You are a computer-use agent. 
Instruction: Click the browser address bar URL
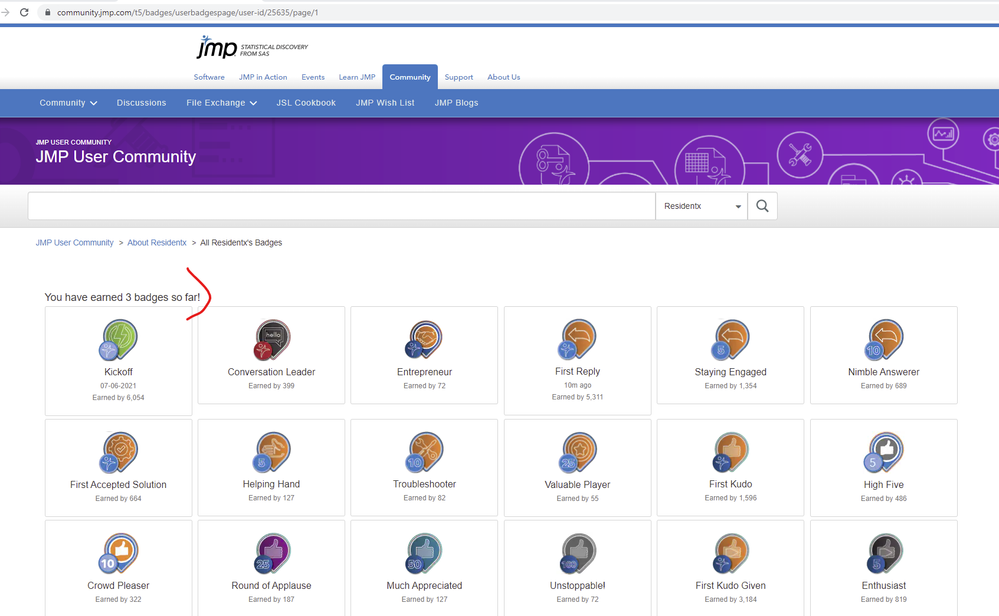(x=187, y=12)
